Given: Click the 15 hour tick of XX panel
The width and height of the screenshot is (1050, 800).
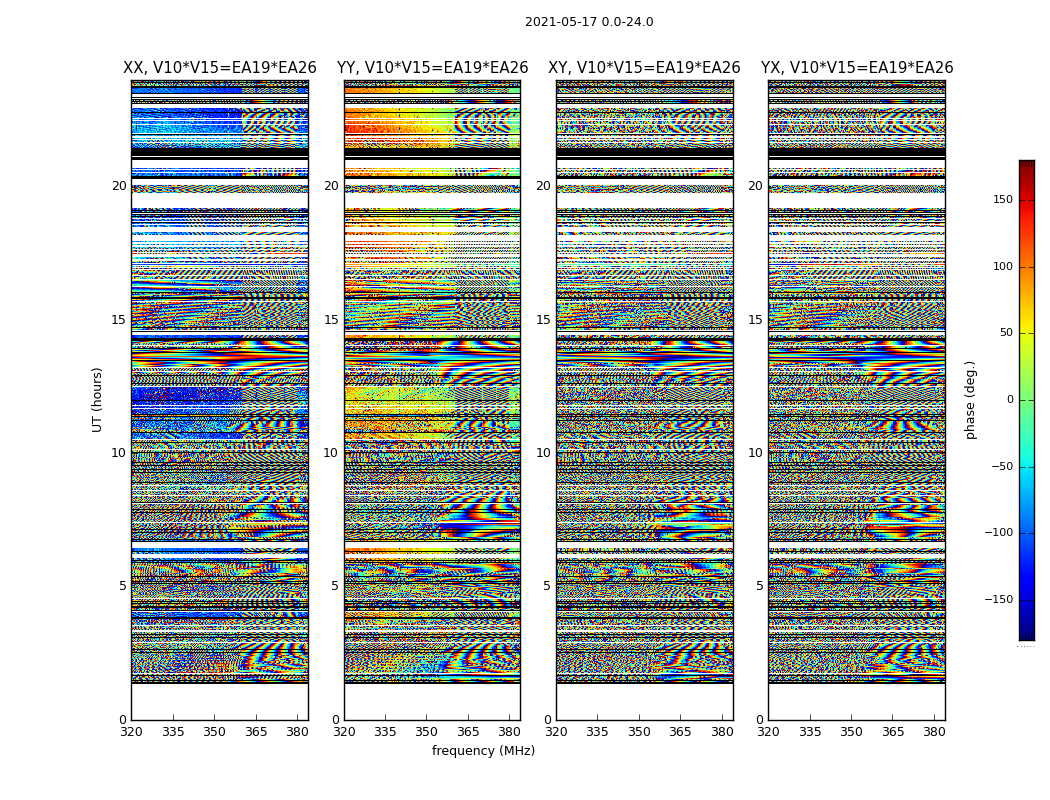Looking at the screenshot, I should pos(119,319).
